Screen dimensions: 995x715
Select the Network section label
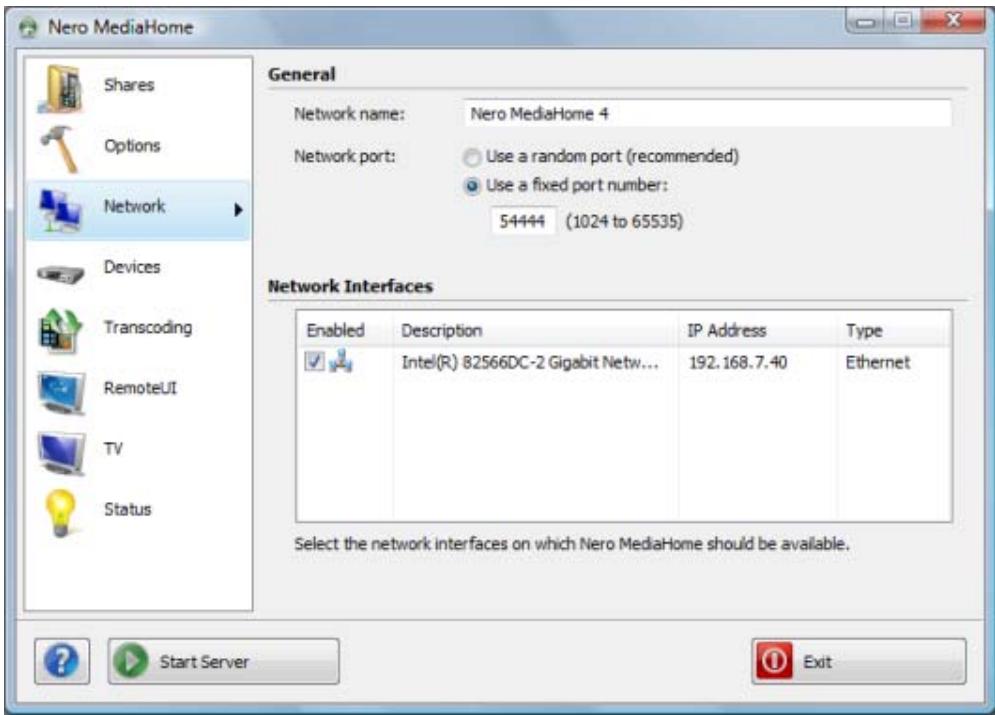(x=135, y=206)
